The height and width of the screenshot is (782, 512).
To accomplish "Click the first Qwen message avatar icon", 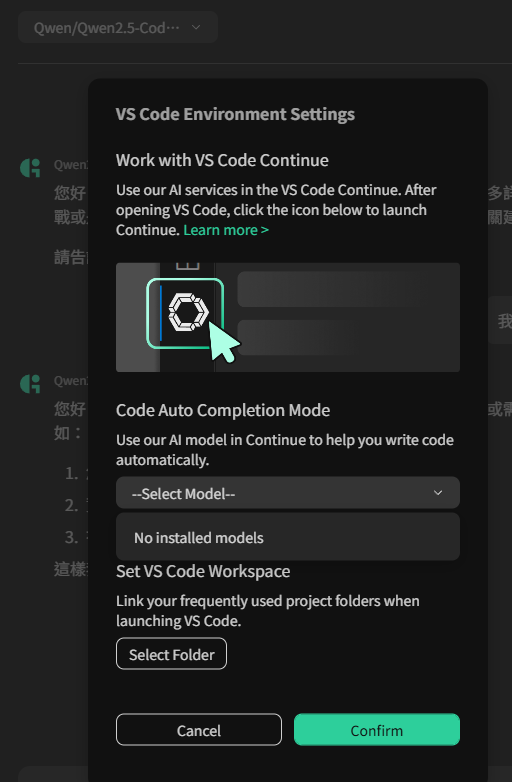I will click(30, 168).
